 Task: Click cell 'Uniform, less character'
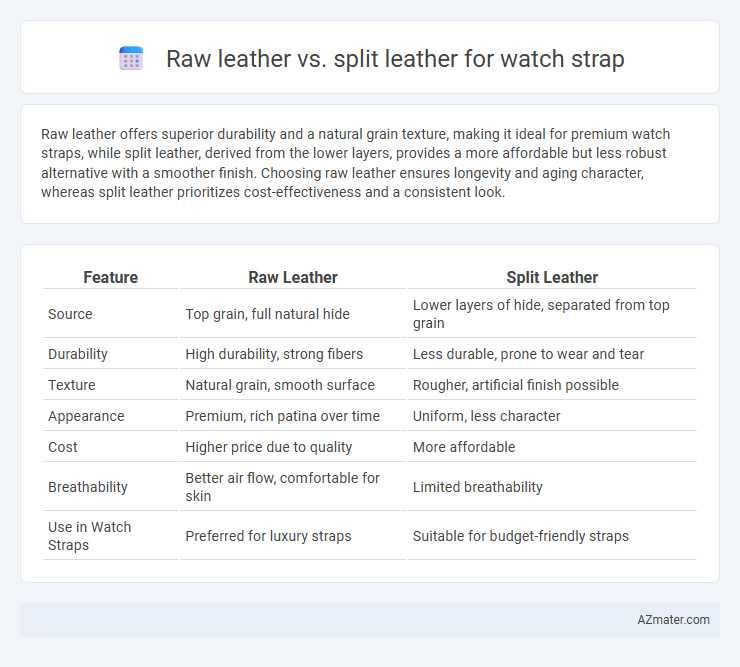click(487, 416)
